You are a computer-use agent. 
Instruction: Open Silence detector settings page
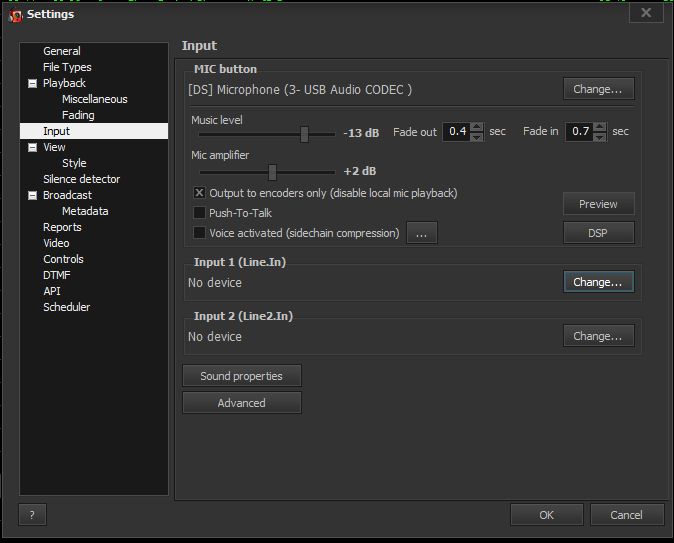pyautogui.click(x=81, y=179)
